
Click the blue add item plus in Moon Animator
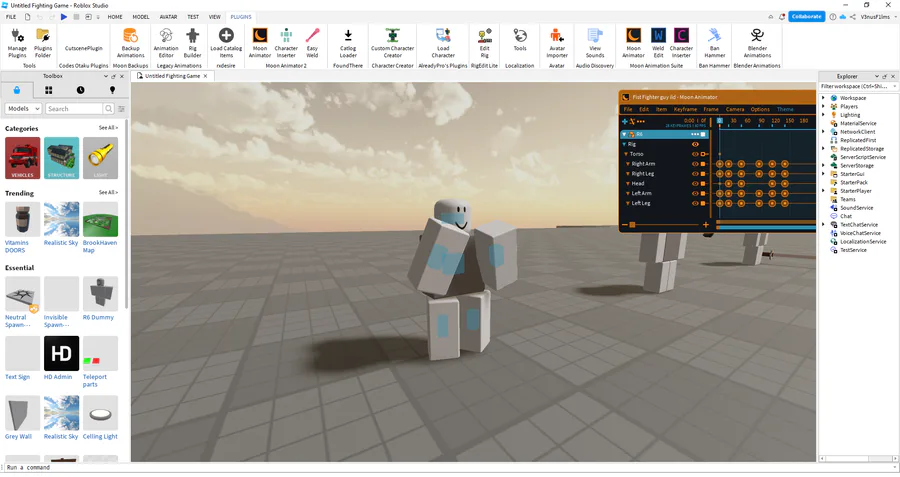click(624, 121)
